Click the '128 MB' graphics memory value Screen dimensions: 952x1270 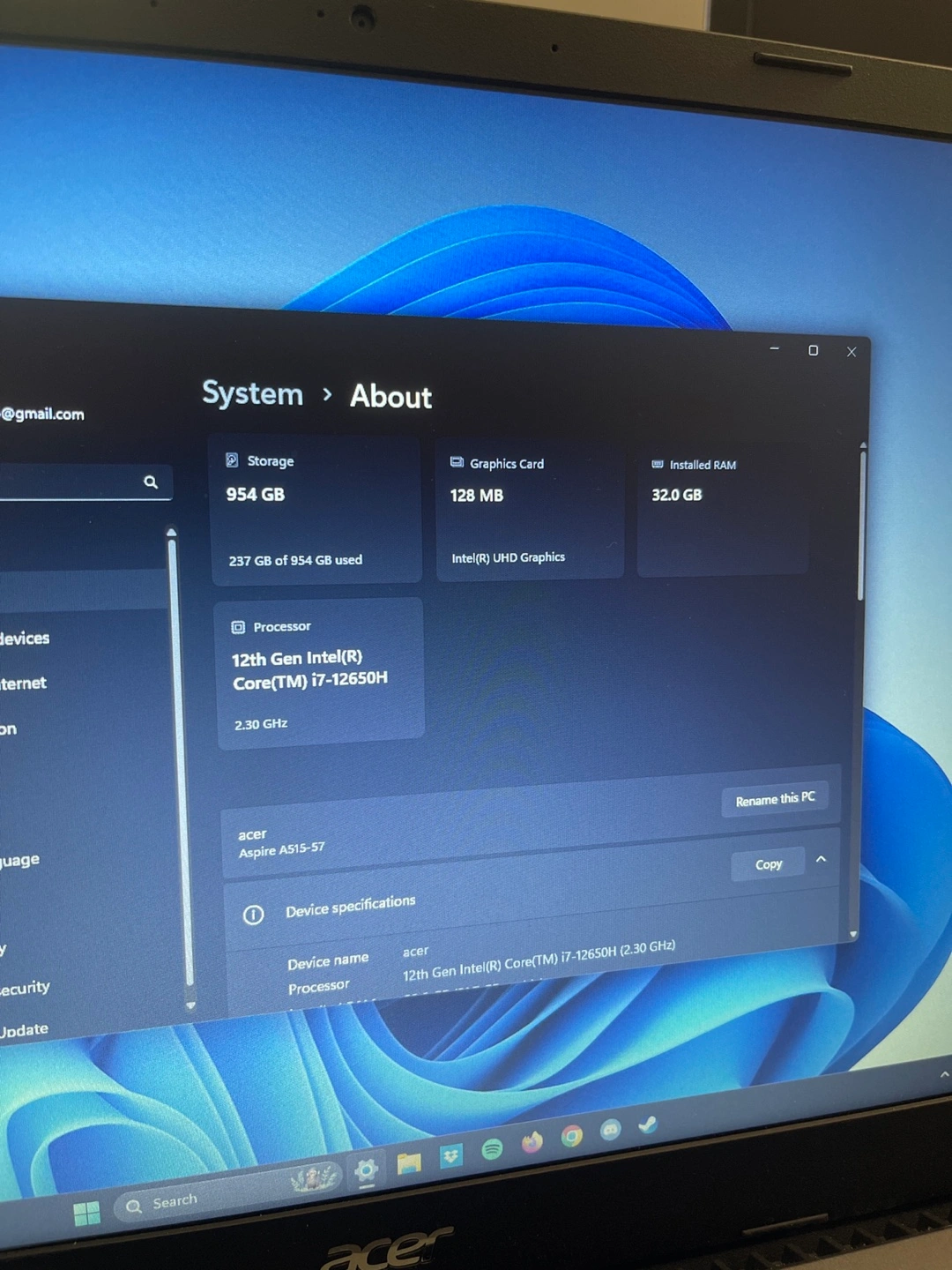coord(477,496)
